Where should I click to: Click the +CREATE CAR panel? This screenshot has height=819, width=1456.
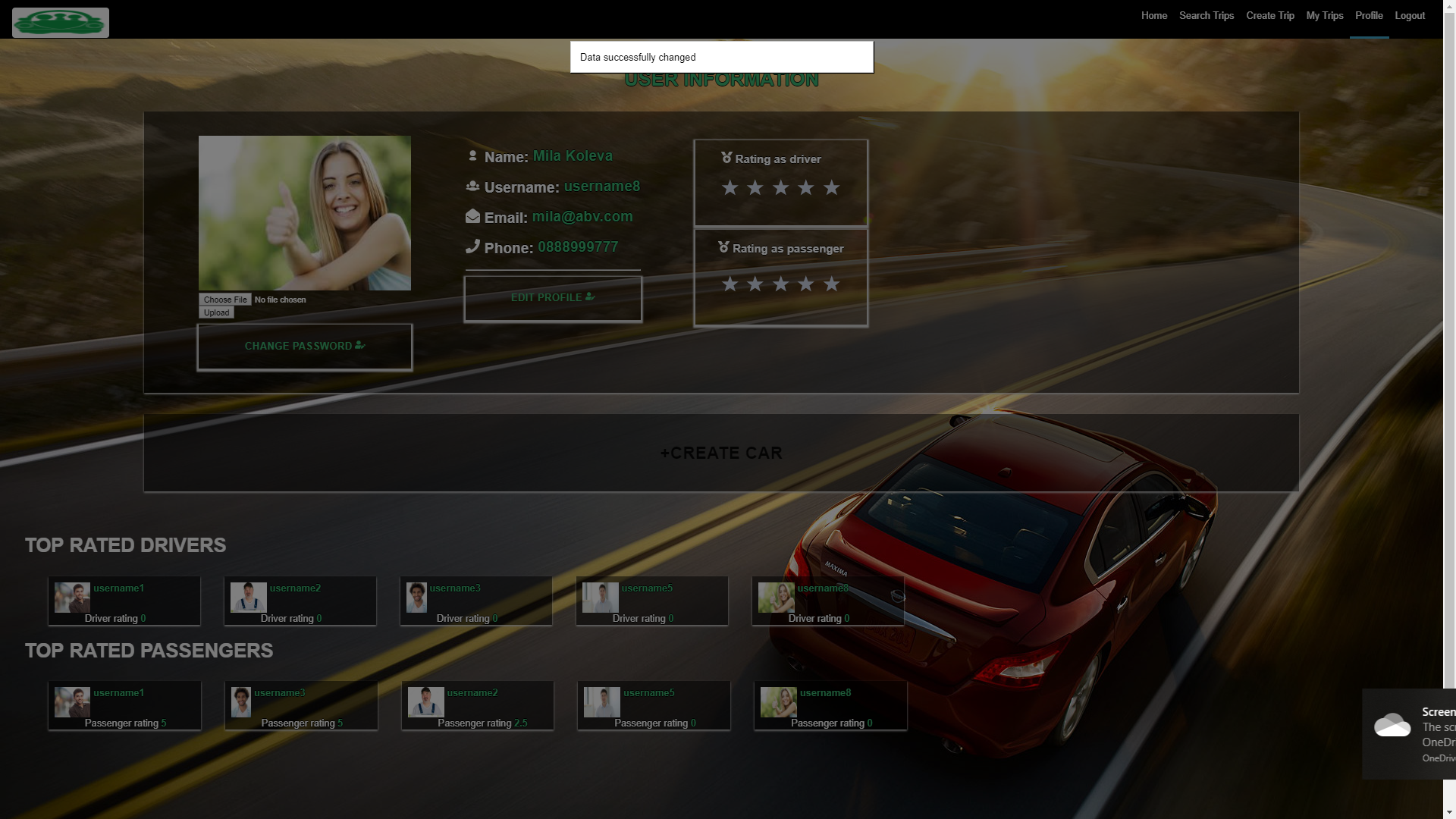coord(721,453)
